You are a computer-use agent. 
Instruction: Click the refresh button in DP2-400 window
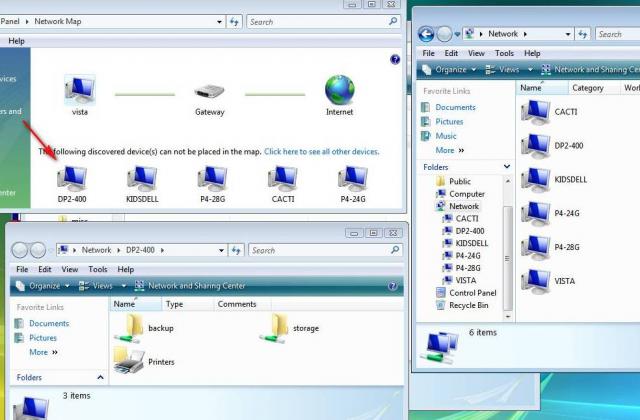click(236, 250)
